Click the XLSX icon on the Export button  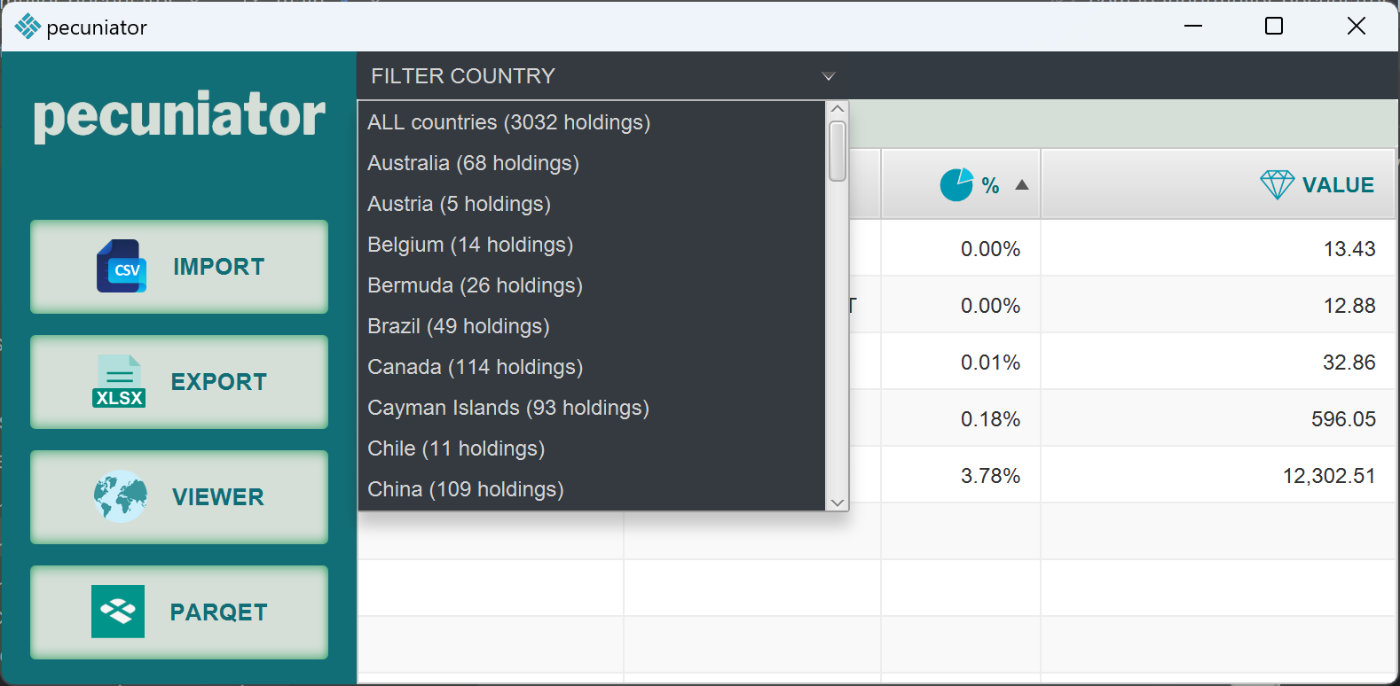[x=120, y=381]
